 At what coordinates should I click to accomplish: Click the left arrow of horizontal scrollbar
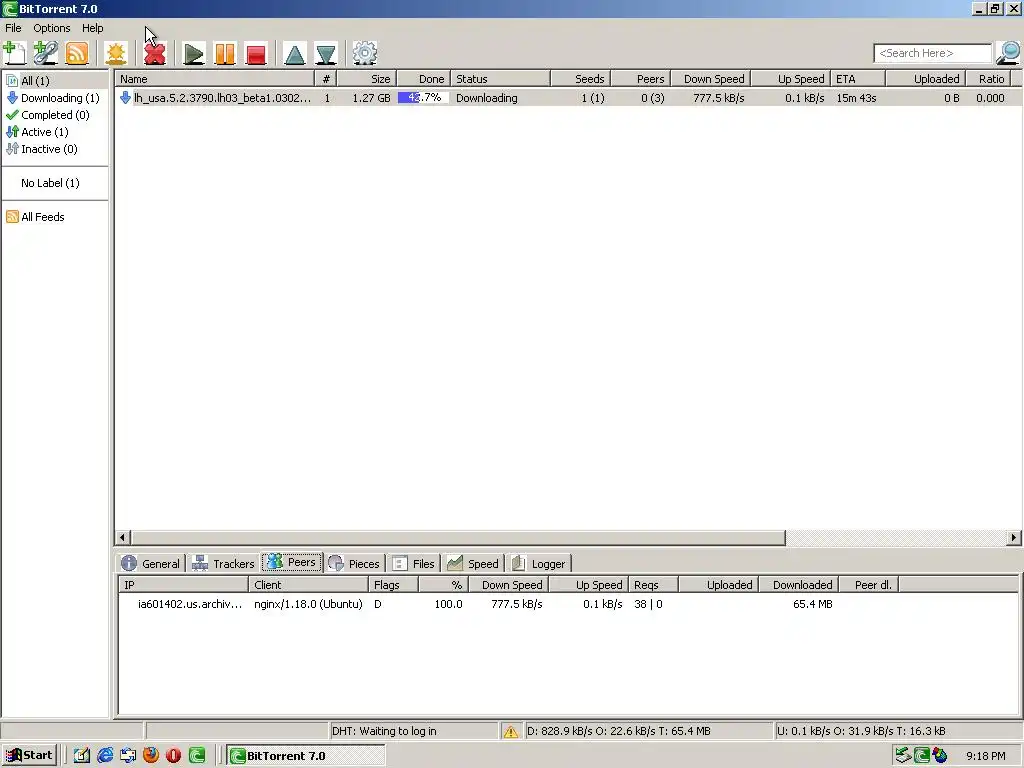tap(122, 537)
